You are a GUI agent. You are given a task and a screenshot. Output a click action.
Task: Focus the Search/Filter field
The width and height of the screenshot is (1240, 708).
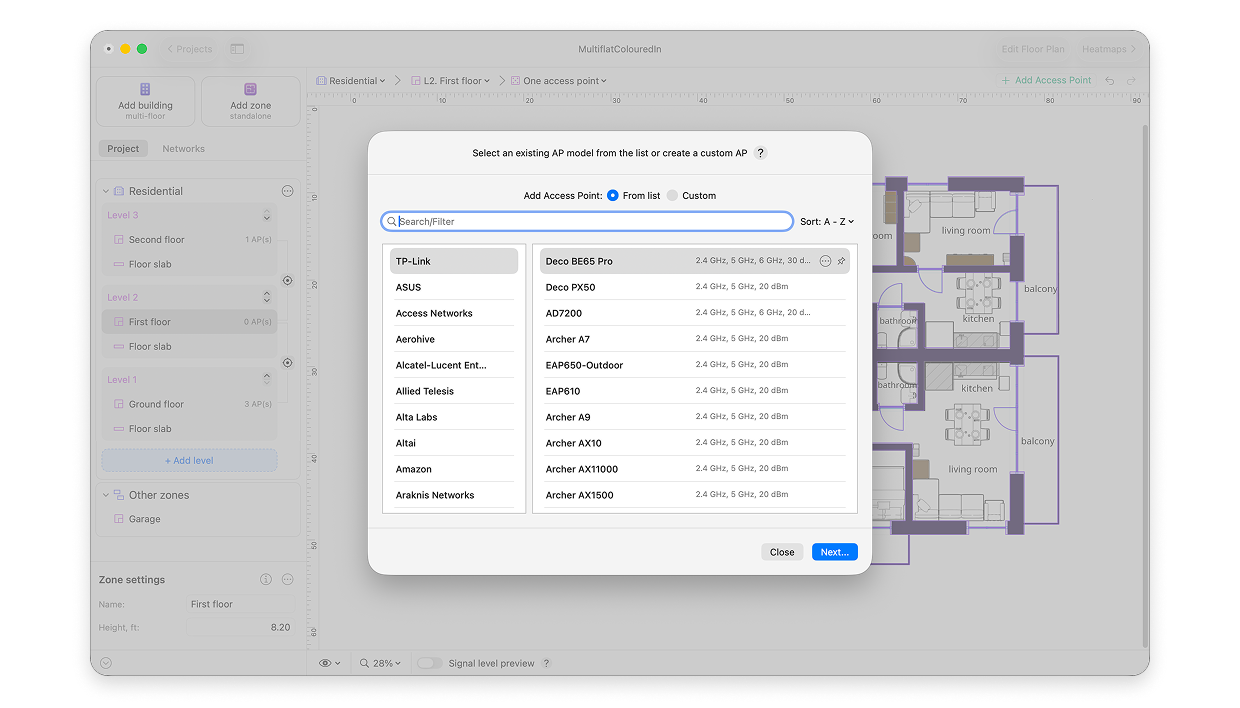[x=588, y=221]
